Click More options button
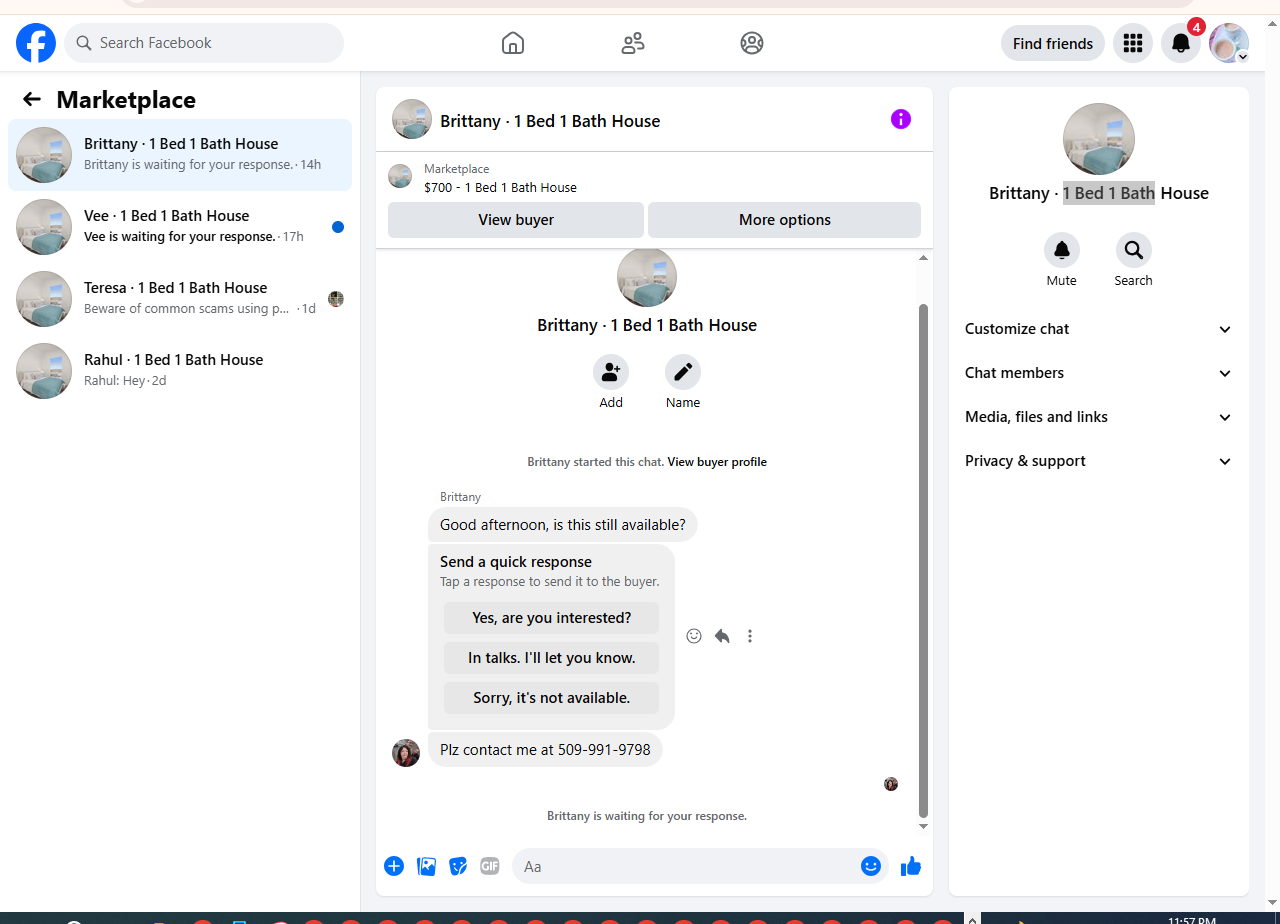Viewport: 1280px width, 924px height. [785, 220]
